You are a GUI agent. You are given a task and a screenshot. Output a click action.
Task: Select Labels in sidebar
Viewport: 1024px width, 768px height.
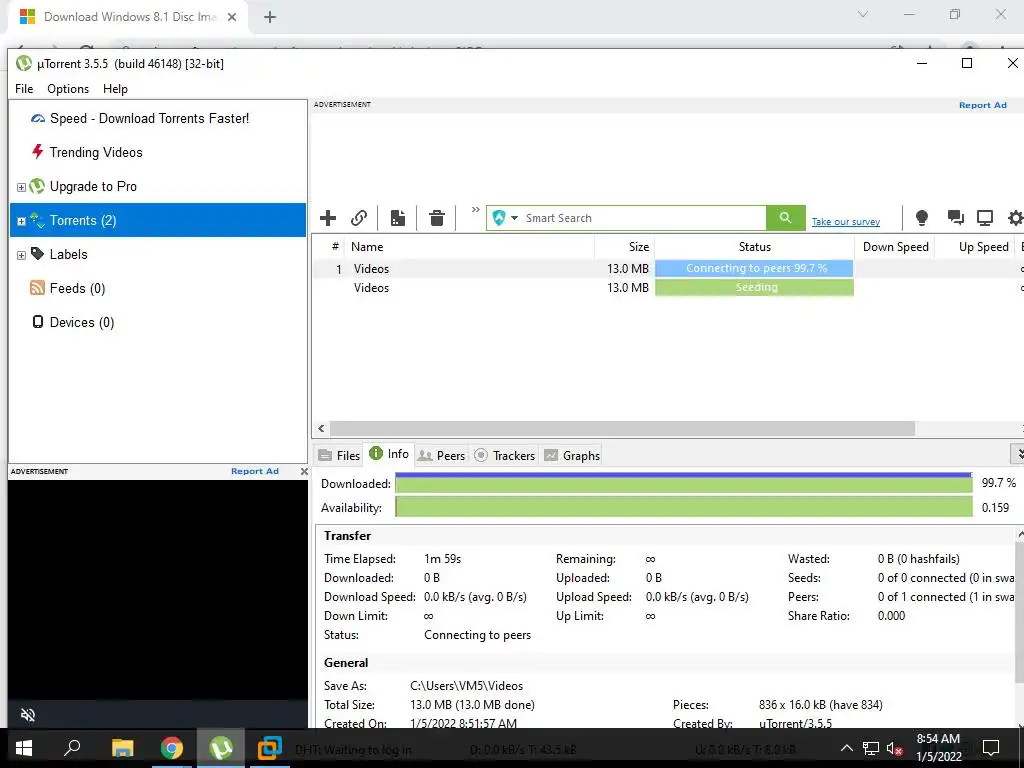(69, 254)
